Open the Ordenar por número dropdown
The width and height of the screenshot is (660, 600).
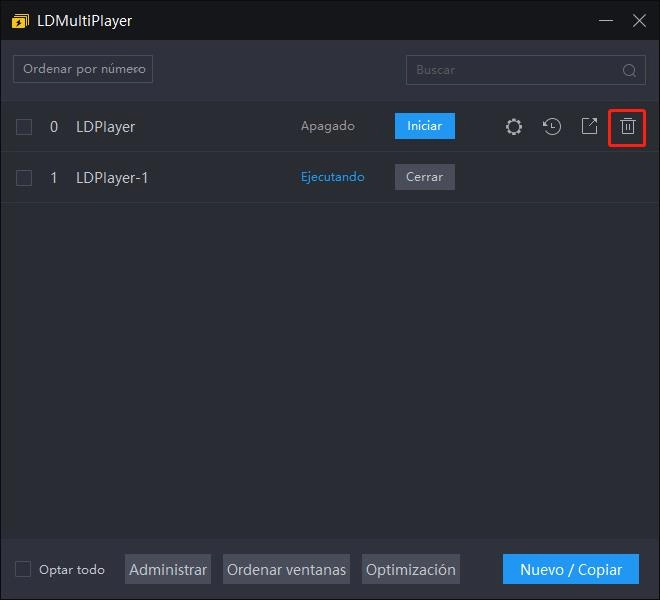coord(83,69)
